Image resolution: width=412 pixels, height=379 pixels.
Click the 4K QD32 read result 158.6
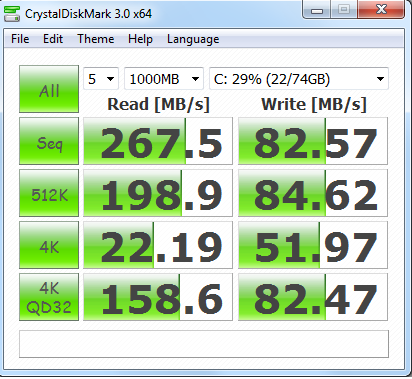click(158, 297)
